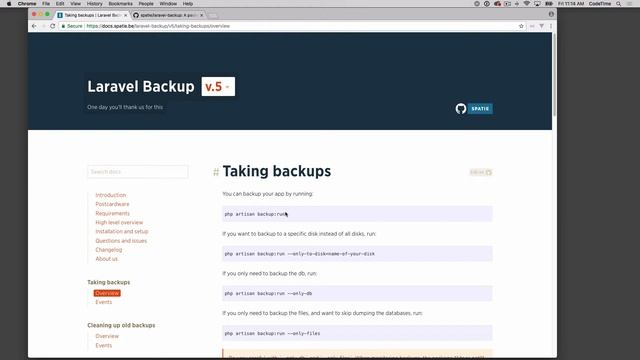640x360 pixels.
Task: Open the Notification Center icon
Action: 629,4
